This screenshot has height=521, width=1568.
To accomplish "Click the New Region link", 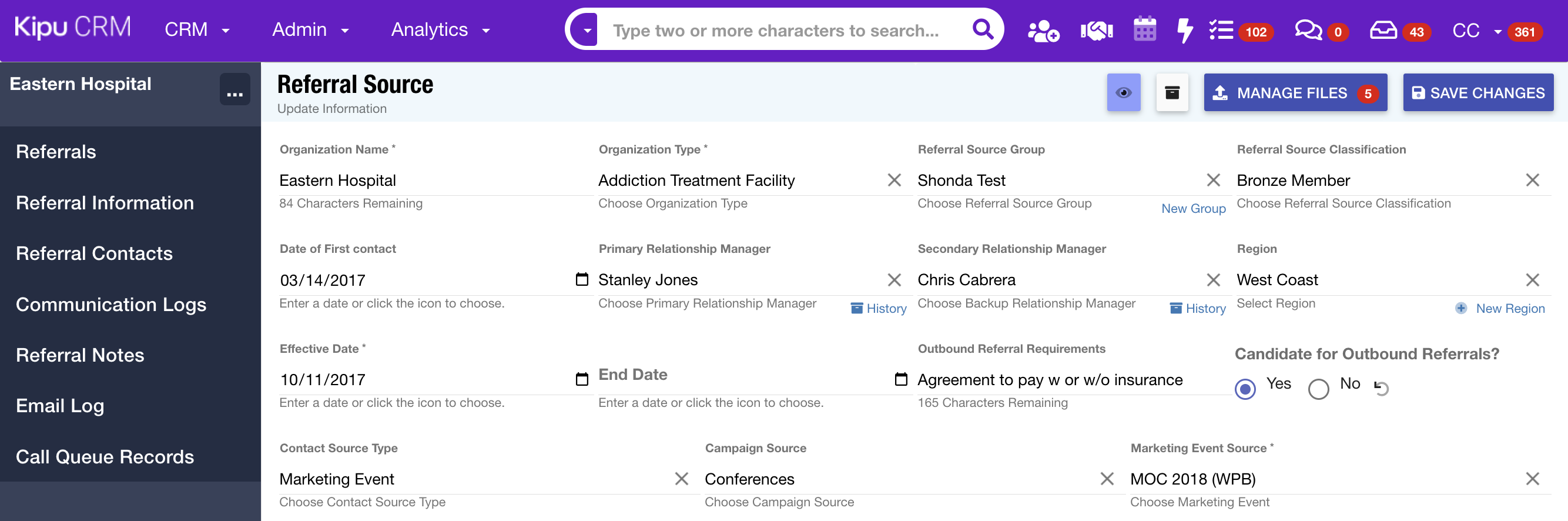I will (1510, 308).
